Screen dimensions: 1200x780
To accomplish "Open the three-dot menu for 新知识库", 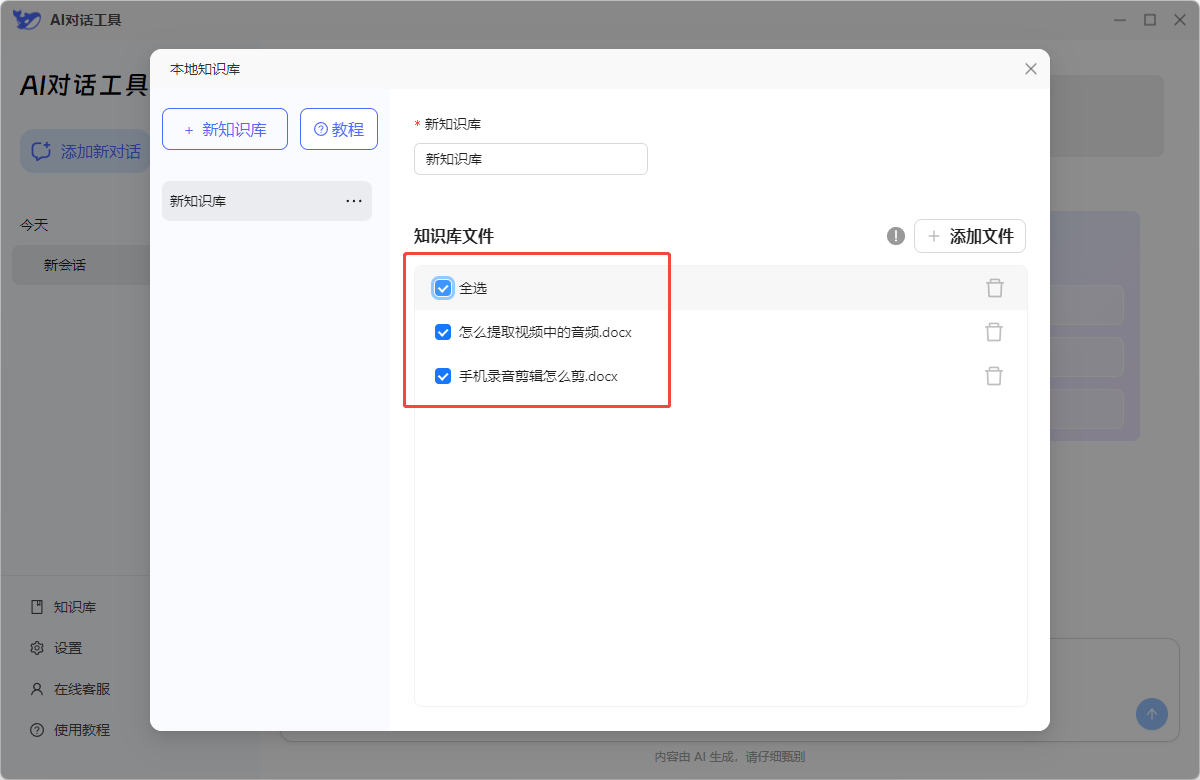I will pyautogui.click(x=354, y=201).
